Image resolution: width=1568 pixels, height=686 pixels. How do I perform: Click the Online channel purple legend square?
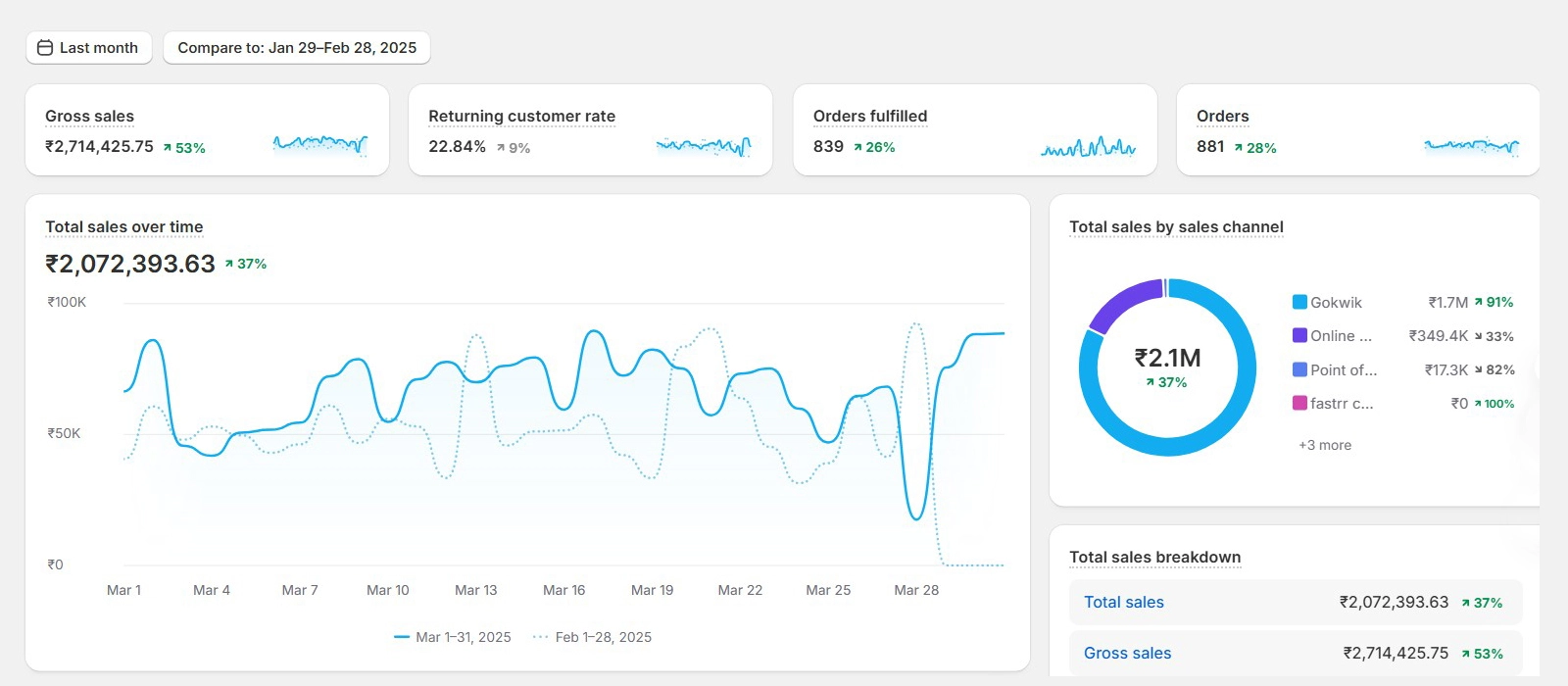[x=1299, y=335]
